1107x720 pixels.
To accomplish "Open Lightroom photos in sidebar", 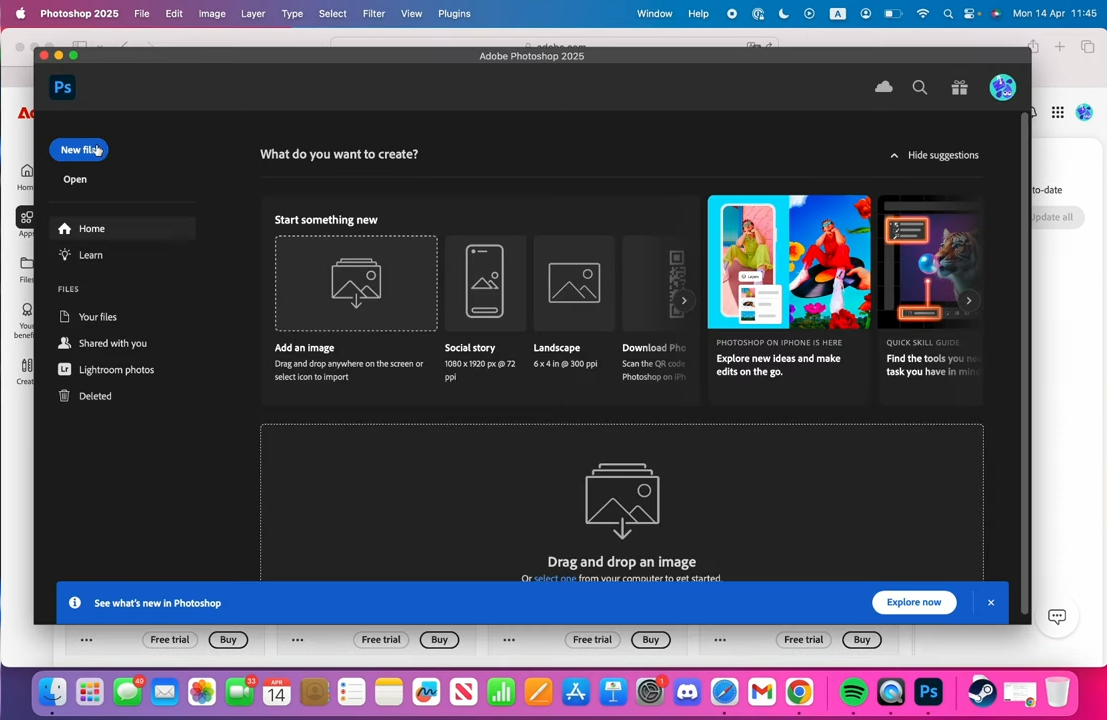I will pyautogui.click(x=116, y=370).
